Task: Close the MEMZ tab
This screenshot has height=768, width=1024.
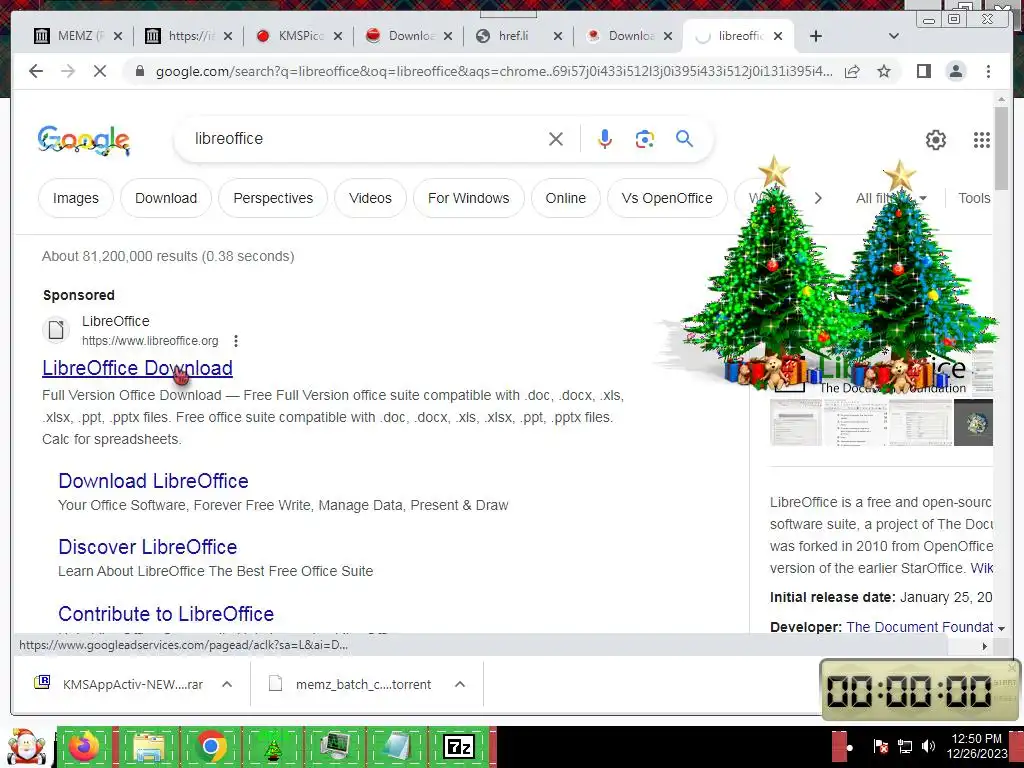Action: [118, 36]
